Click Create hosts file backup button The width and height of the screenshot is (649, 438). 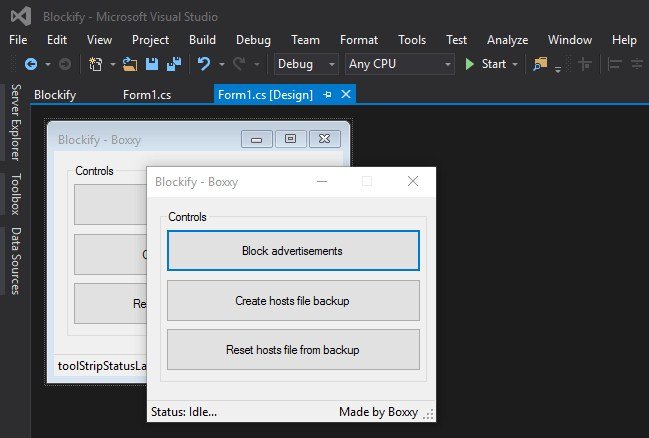point(293,301)
